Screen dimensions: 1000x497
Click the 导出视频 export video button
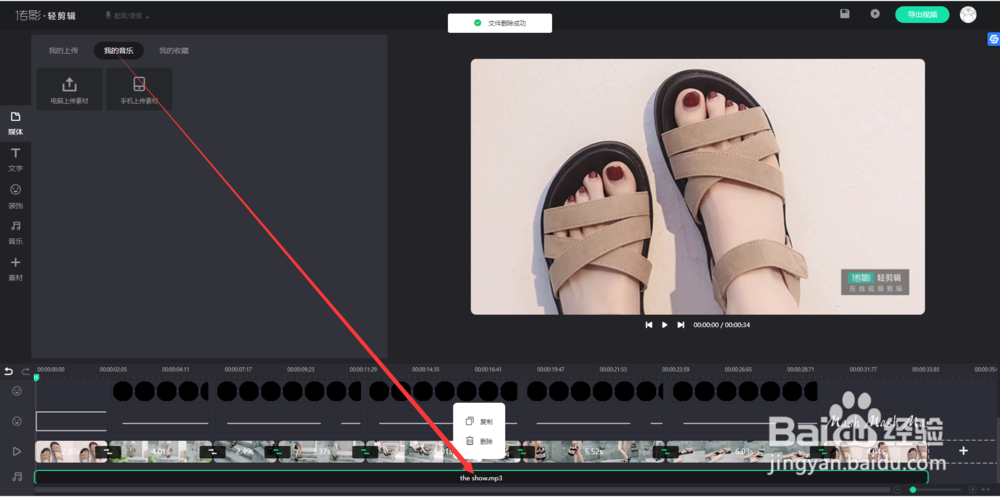pyautogui.click(x=922, y=15)
